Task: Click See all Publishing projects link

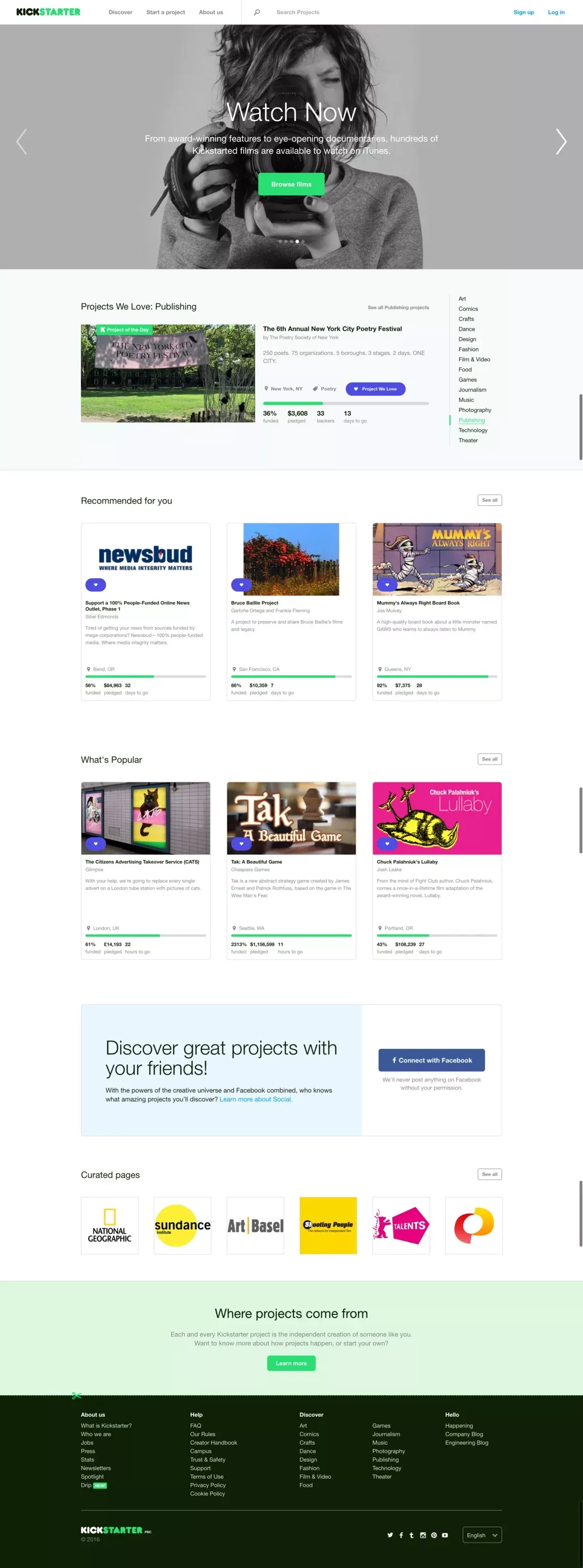Action: pos(398,307)
